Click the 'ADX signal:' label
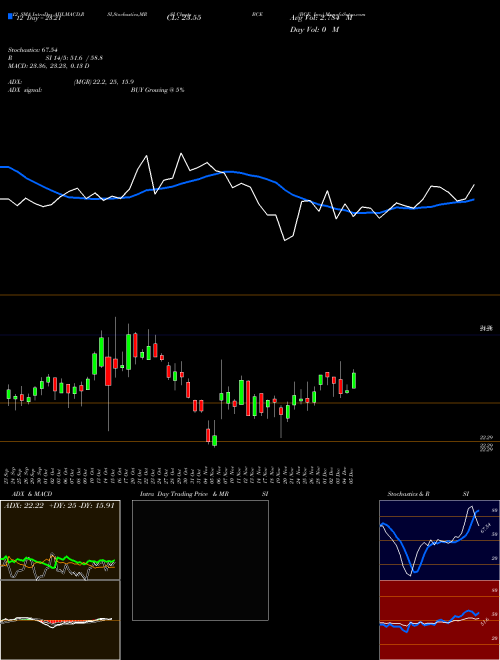Screen dimensions: 500x660 pos(25,90)
